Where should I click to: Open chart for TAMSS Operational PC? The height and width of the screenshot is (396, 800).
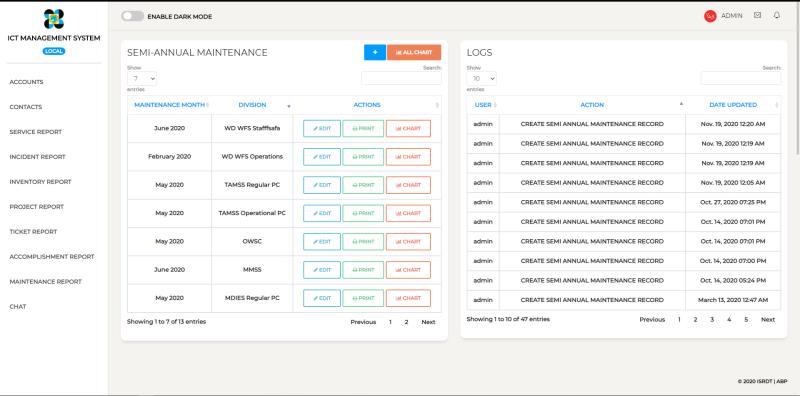coord(408,213)
